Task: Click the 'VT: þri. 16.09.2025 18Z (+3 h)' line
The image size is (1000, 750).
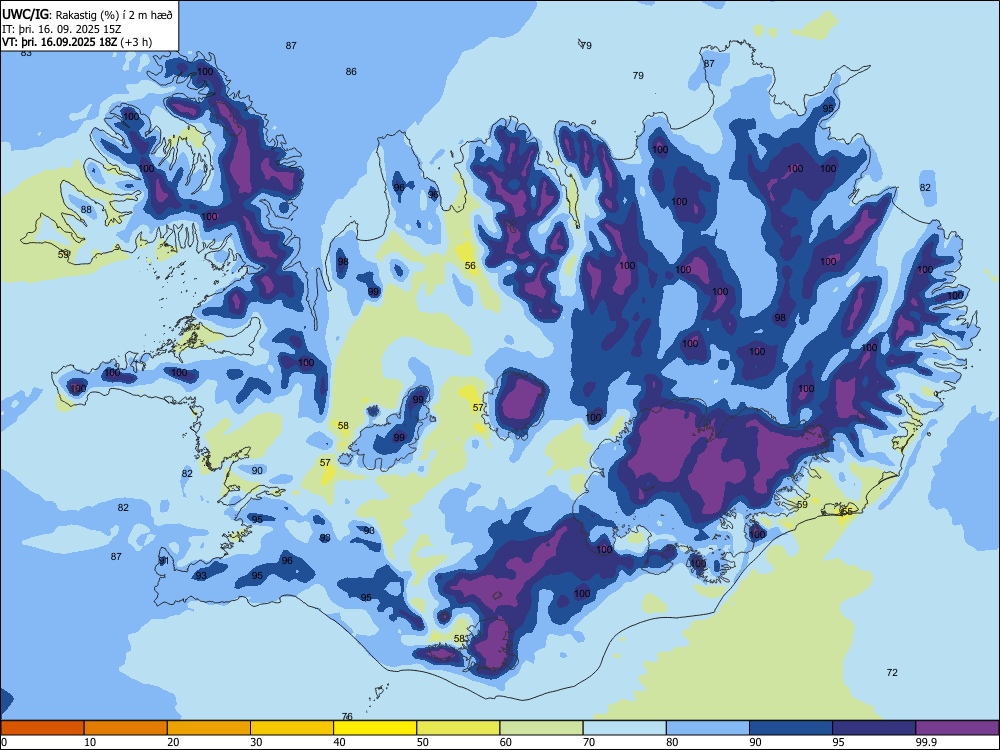Action: coord(77,42)
